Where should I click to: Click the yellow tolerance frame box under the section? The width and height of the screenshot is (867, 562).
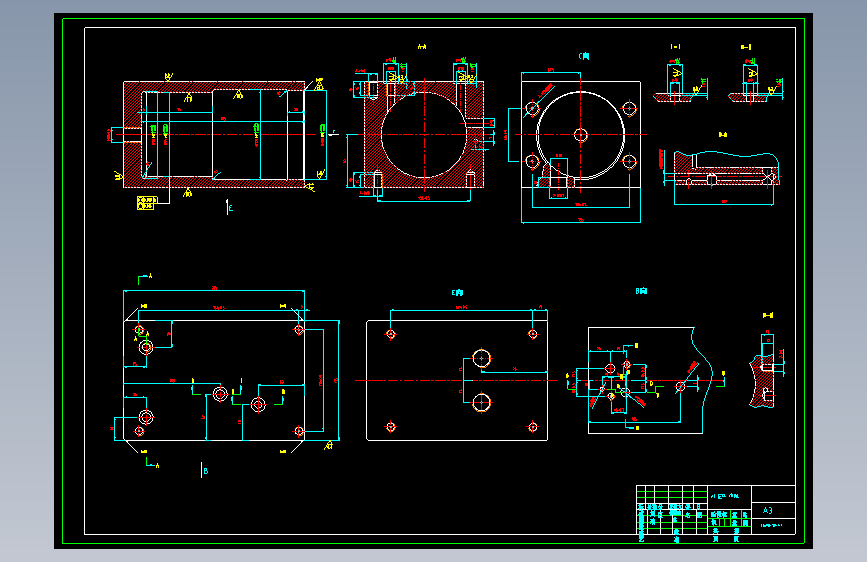(147, 203)
